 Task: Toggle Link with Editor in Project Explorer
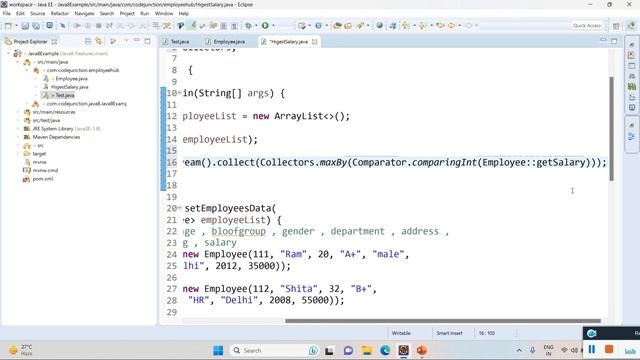(99, 41)
